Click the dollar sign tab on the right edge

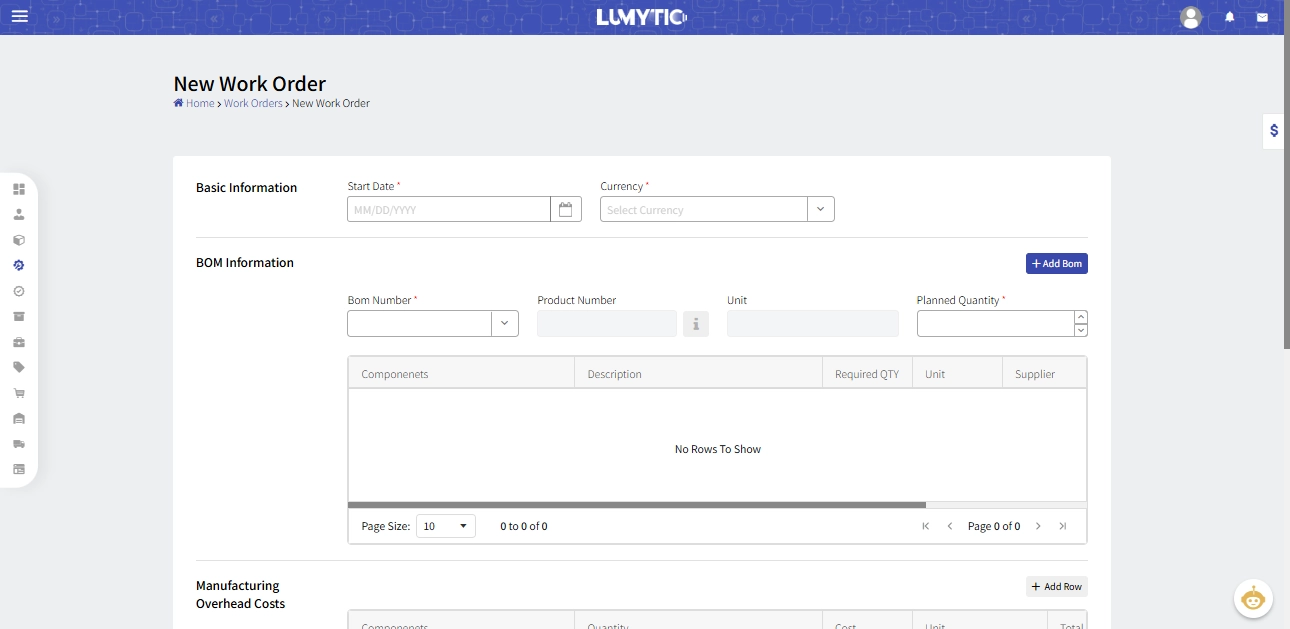(1273, 130)
